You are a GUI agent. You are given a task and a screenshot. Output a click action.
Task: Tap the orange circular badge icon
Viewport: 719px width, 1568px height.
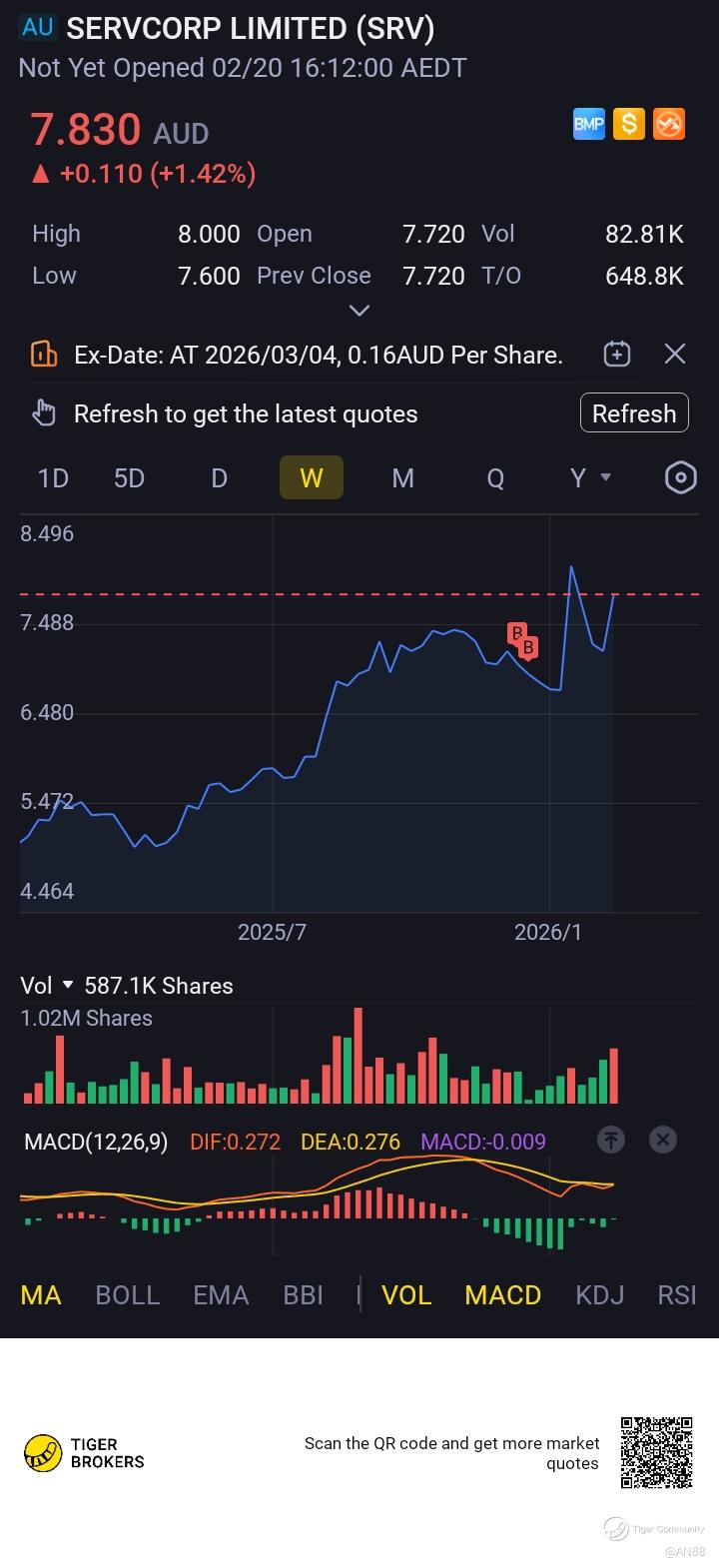coord(669,124)
